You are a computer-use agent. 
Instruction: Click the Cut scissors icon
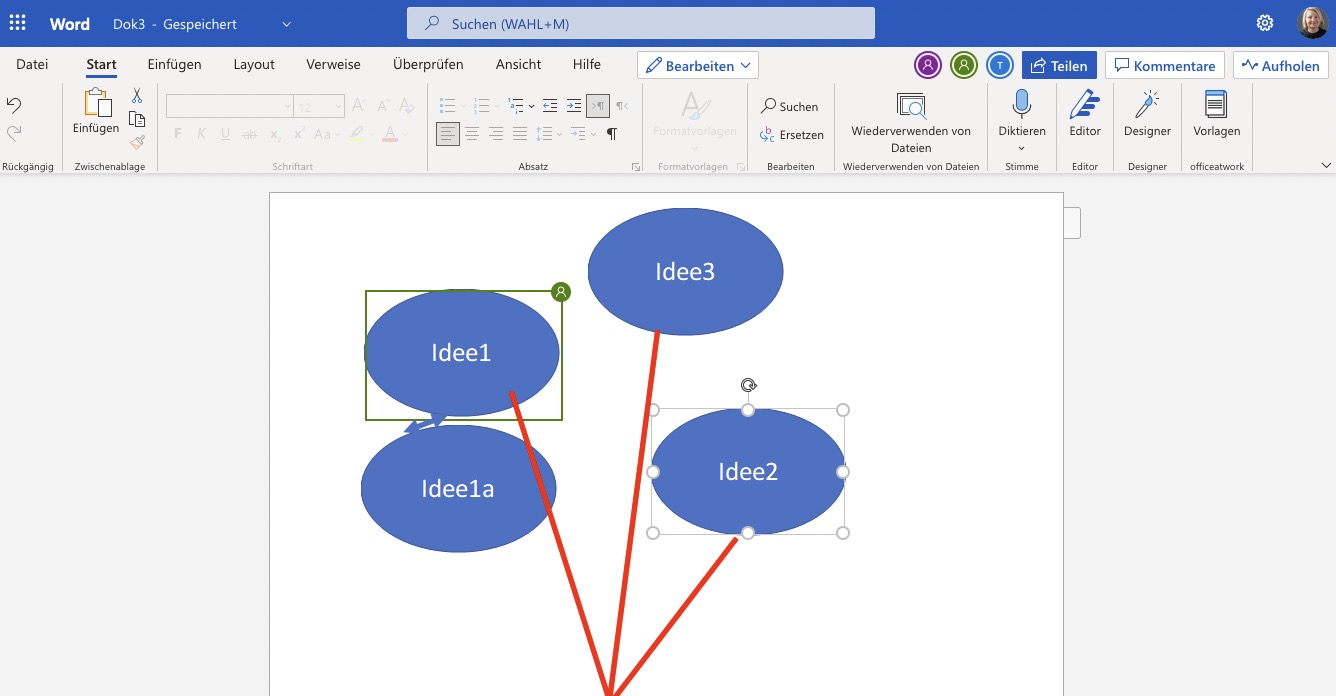click(x=137, y=96)
